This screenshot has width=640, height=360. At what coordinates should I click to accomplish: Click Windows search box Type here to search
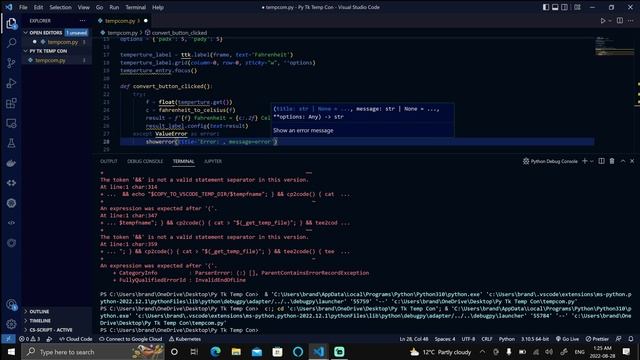click(93, 351)
